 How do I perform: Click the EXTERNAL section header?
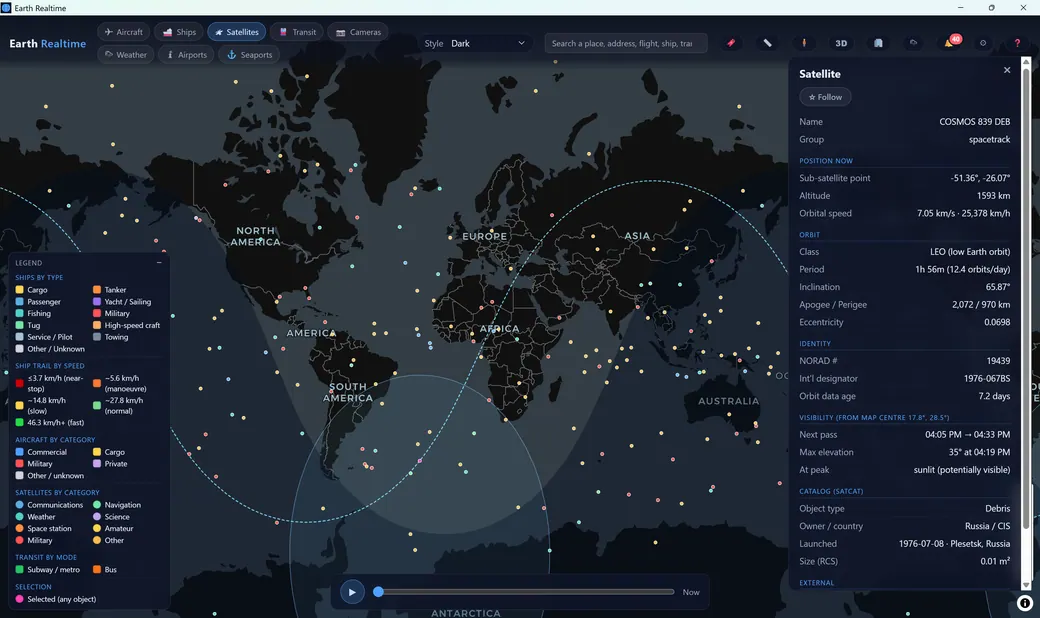pyautogui.click(x=816, y=583)
